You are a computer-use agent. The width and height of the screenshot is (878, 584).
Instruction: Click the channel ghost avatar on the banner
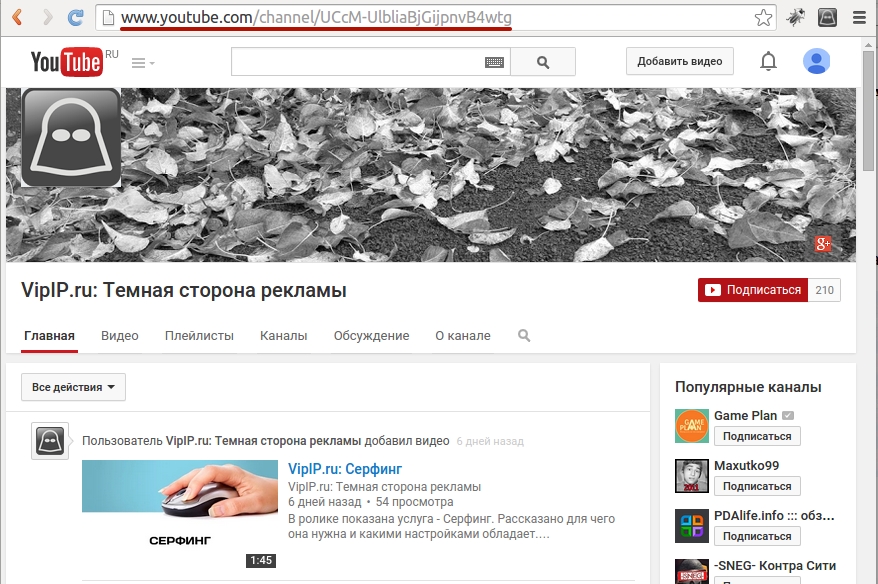pyautogui.click(x=71, y=137)
